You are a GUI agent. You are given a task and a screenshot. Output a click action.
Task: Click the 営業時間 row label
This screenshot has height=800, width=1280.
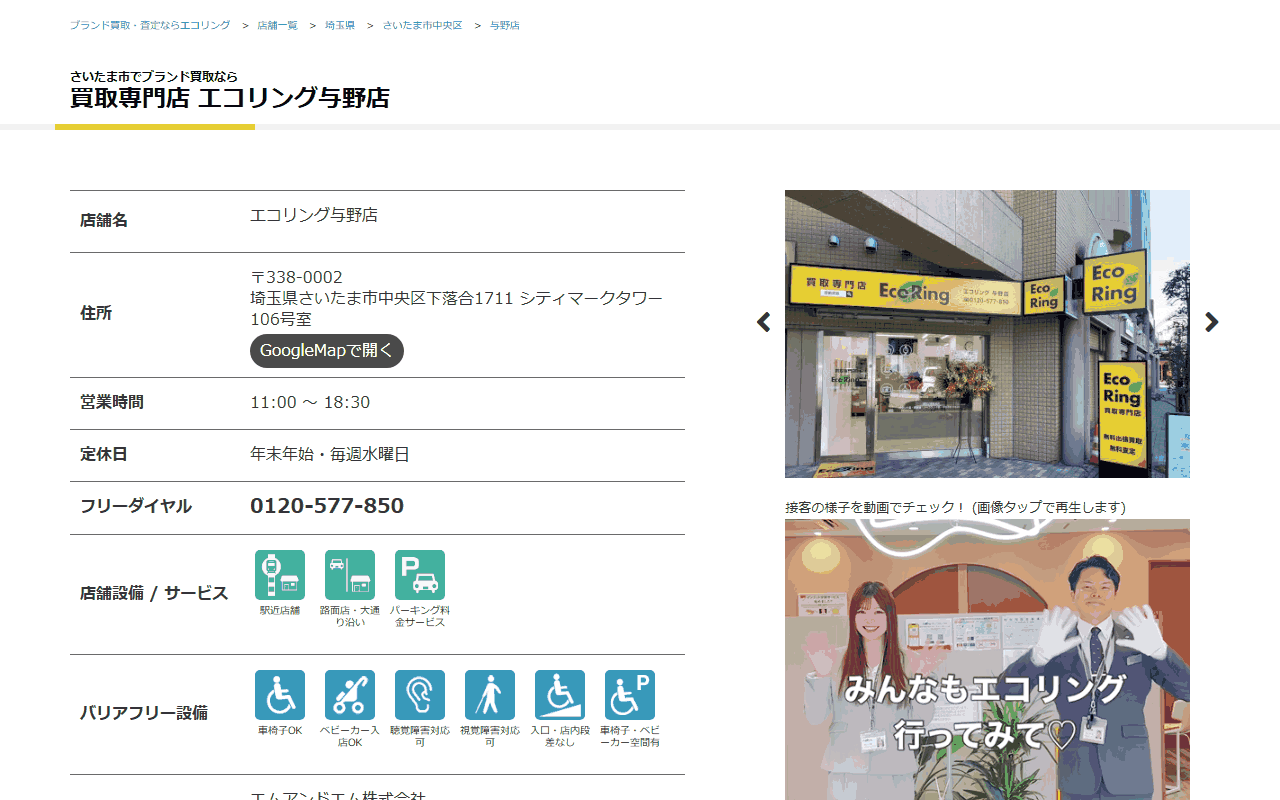tap(112, 402)
